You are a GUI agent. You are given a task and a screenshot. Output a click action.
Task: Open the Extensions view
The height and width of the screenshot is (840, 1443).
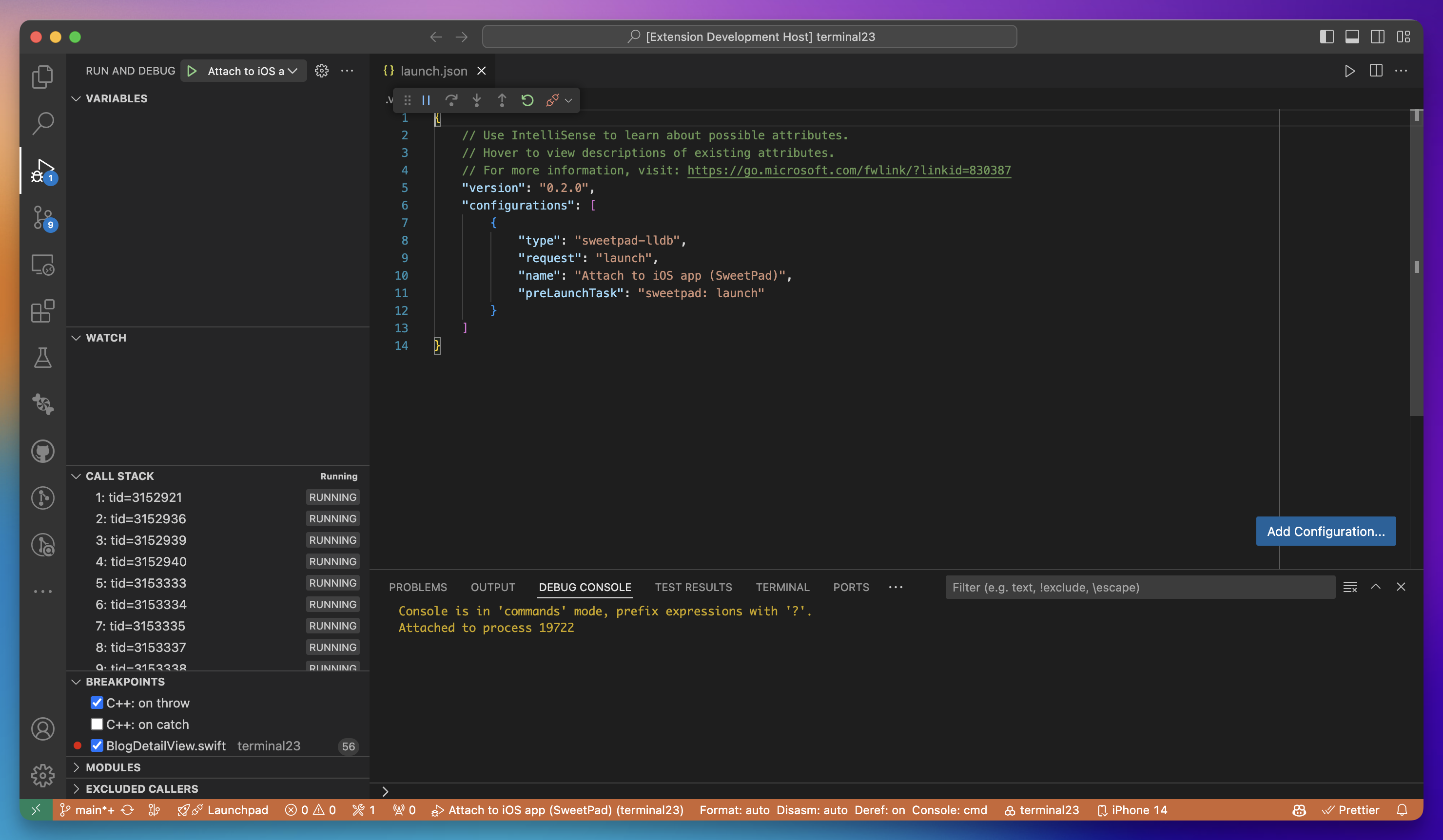point(42,311)
